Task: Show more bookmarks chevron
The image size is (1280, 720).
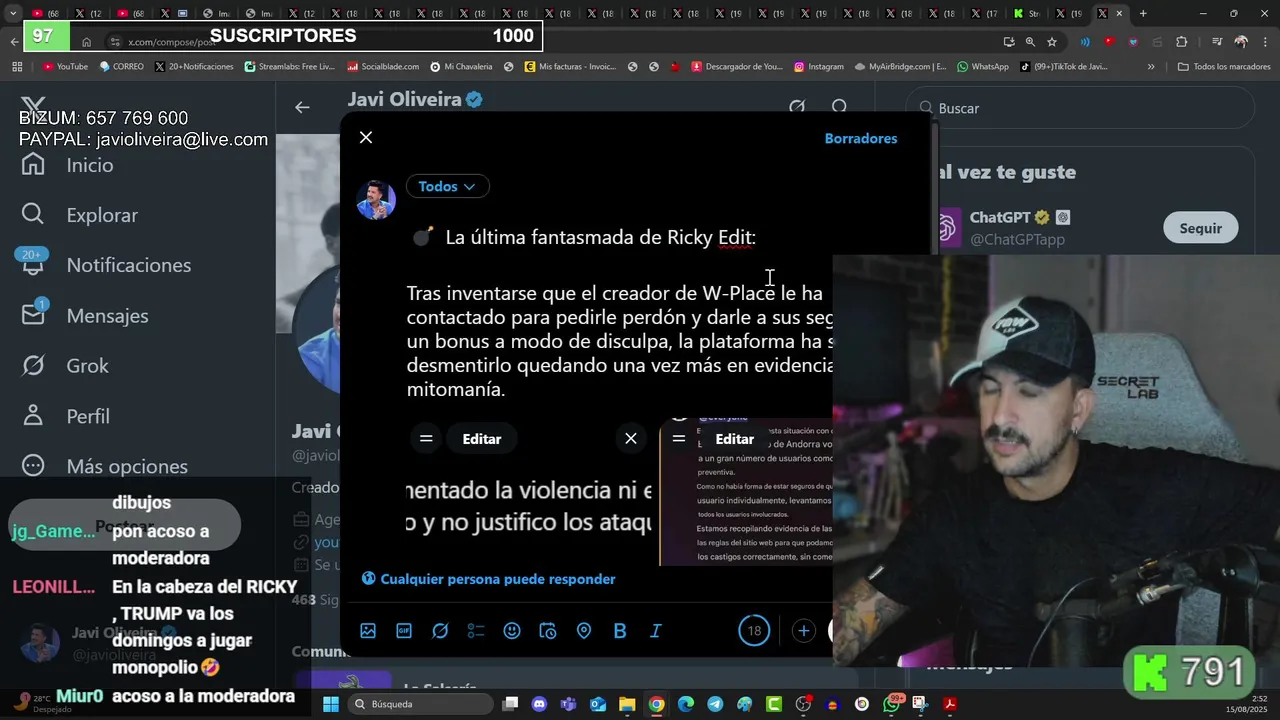Action: pyautogui.click(x=1151, y=67)
